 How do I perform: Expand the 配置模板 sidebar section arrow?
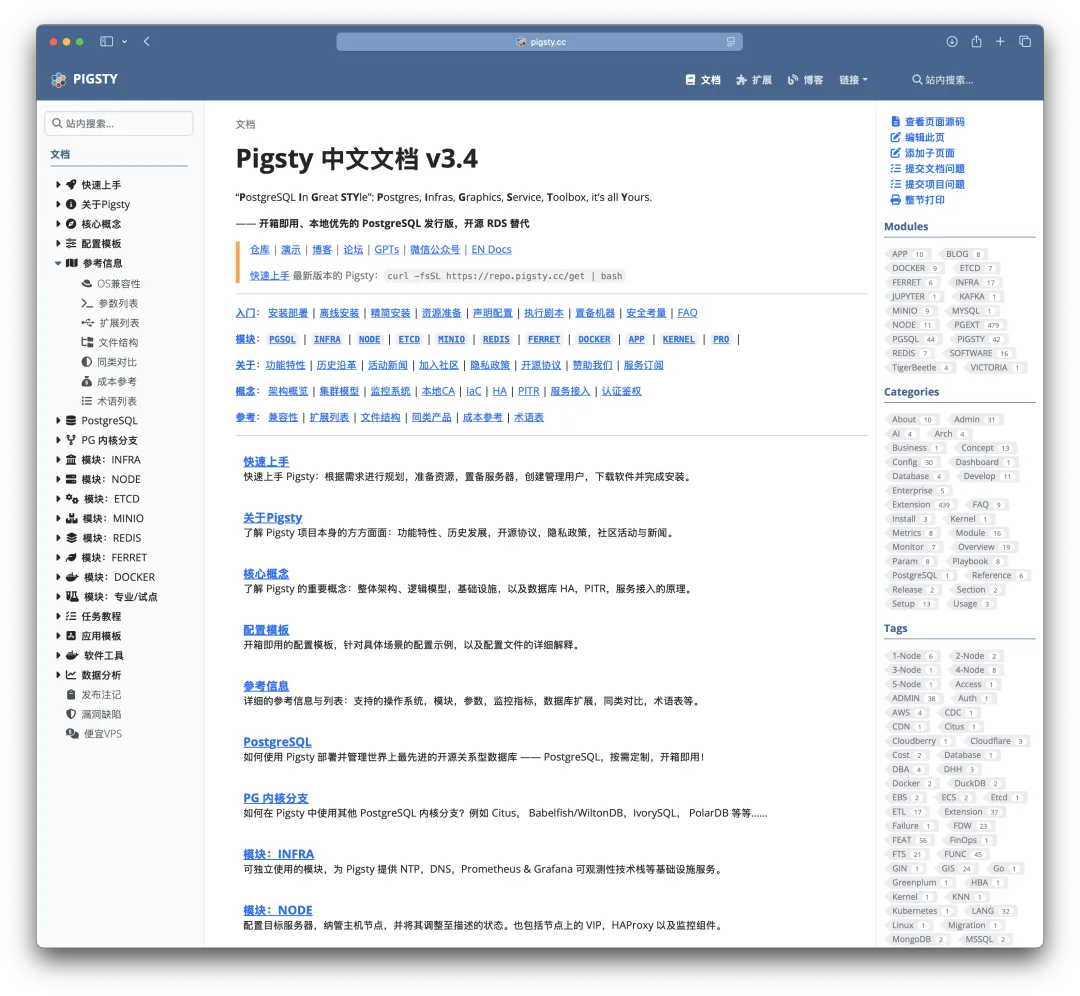58,243
